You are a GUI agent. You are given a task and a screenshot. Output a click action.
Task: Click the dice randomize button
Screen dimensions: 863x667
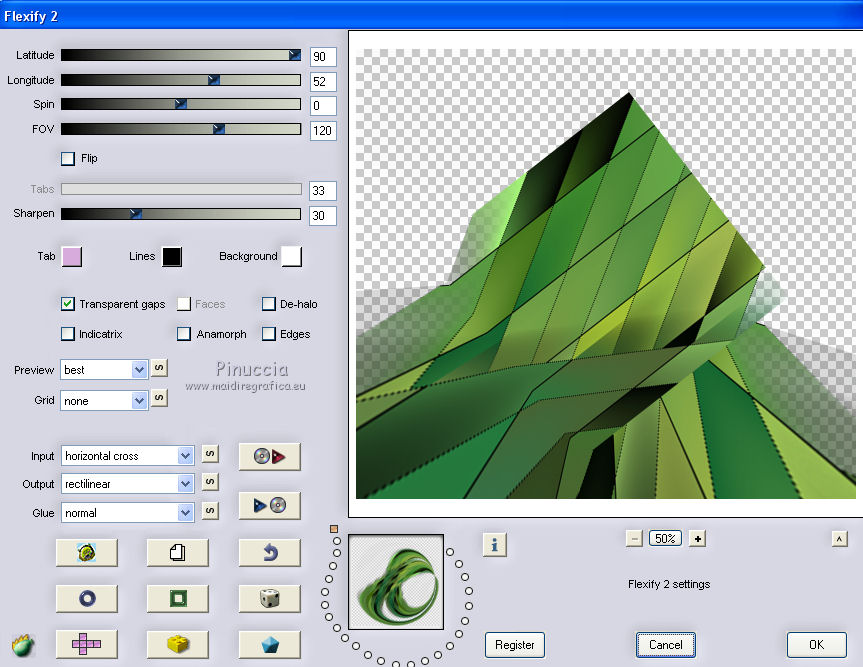[270, 598]
